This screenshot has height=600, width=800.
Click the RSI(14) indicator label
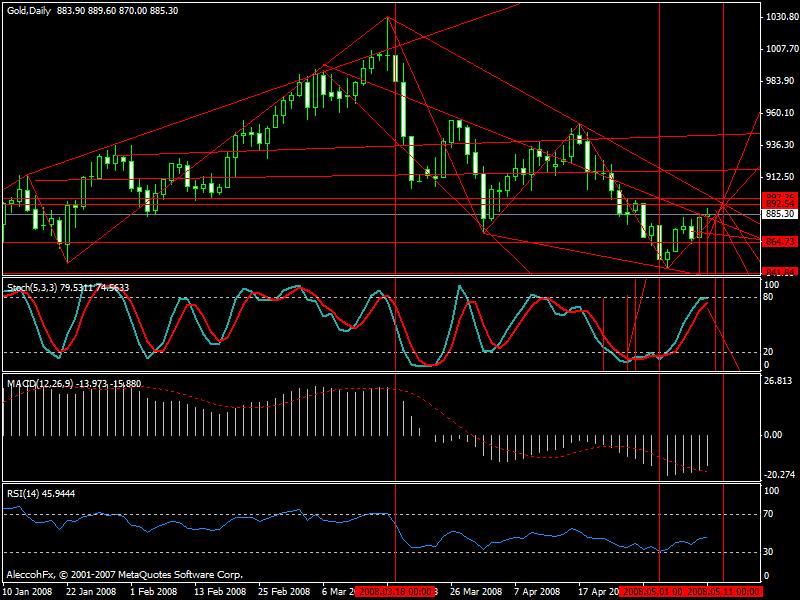(24, 493)
